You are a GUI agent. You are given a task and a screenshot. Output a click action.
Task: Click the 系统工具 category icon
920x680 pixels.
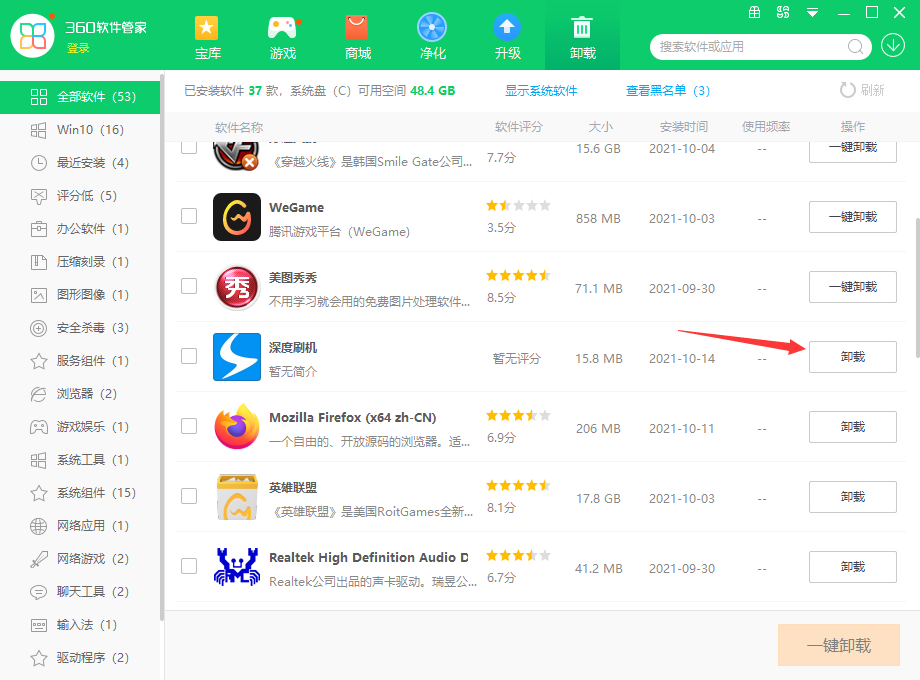pyautogui.click(x=39, y=460)
